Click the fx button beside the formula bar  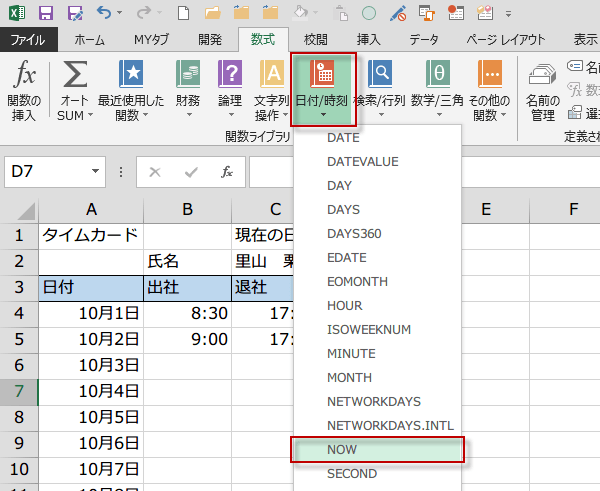pyautogui.click(x=227, y=172)
